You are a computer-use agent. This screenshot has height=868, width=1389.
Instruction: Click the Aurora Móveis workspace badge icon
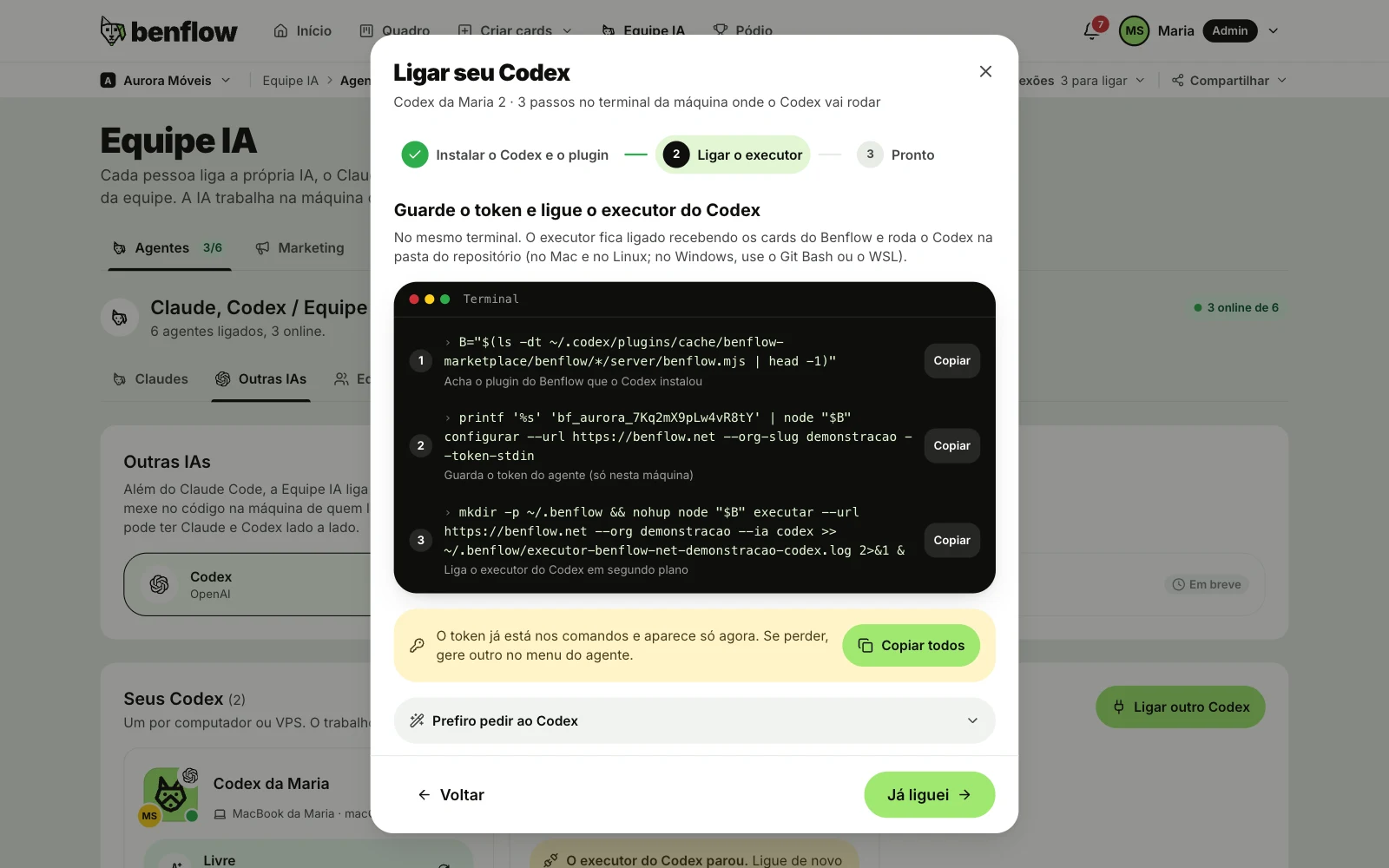click(108, 81)
